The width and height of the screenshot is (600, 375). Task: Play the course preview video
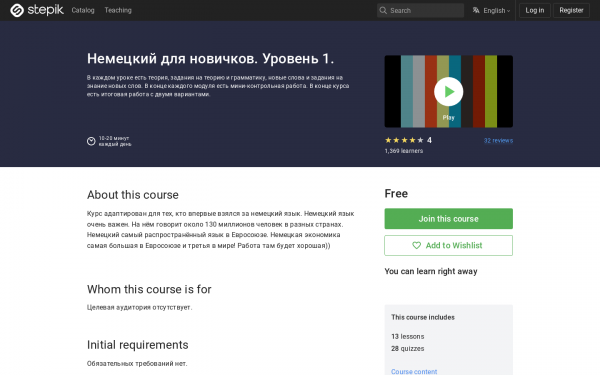click(x=448, y=91)
